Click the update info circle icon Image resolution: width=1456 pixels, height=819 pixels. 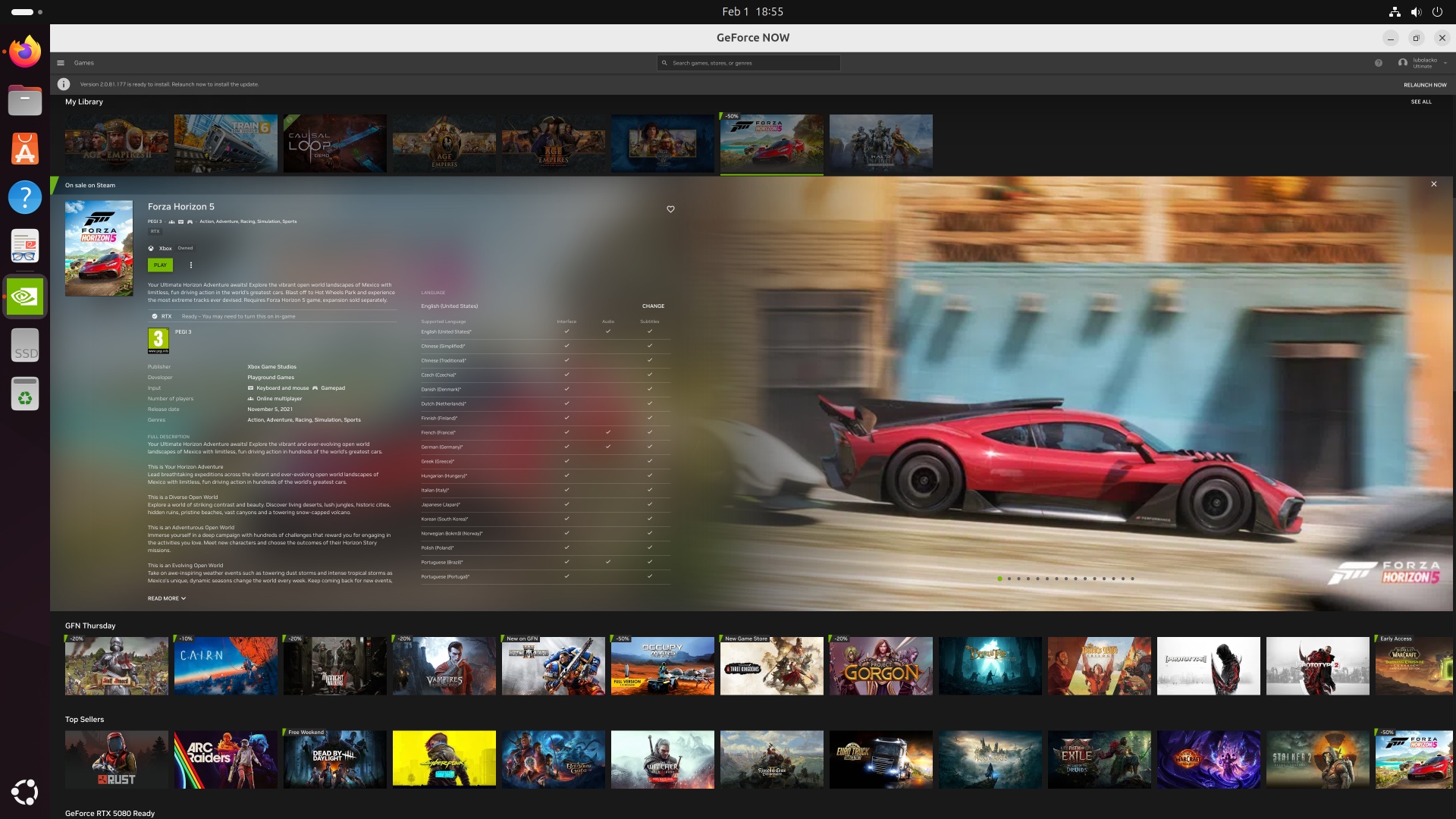(x=64, y=84)
